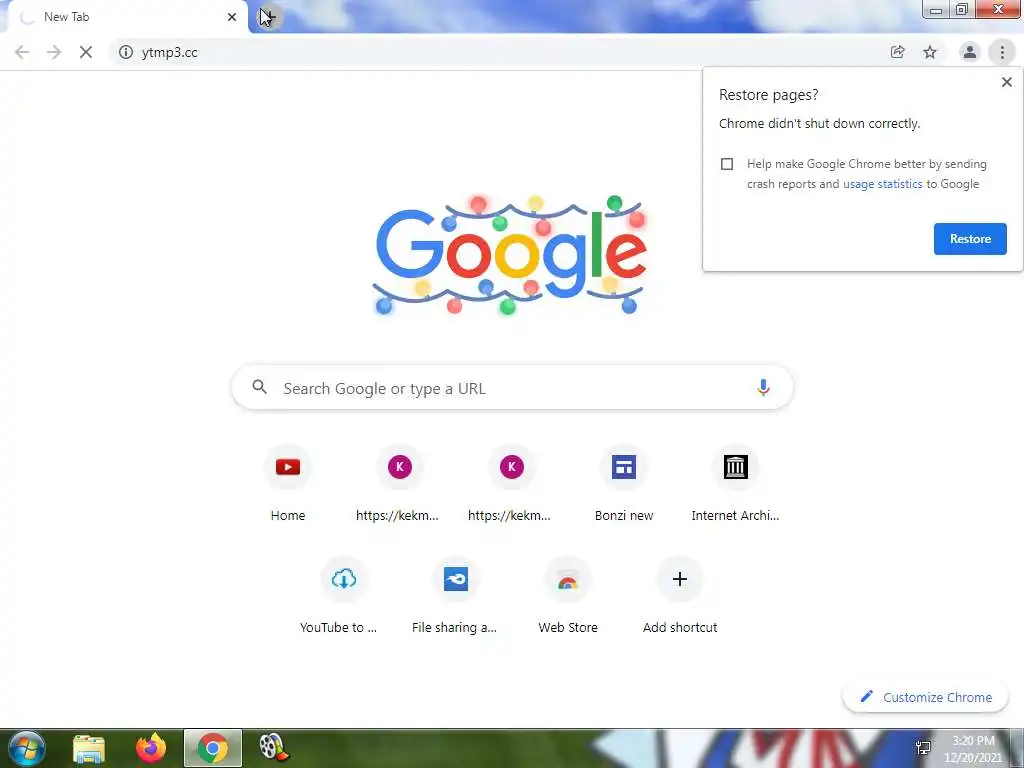Open the YouTube Home shortcut
The width and height of the screenshot is (1024, 768).
coord(288,484)
